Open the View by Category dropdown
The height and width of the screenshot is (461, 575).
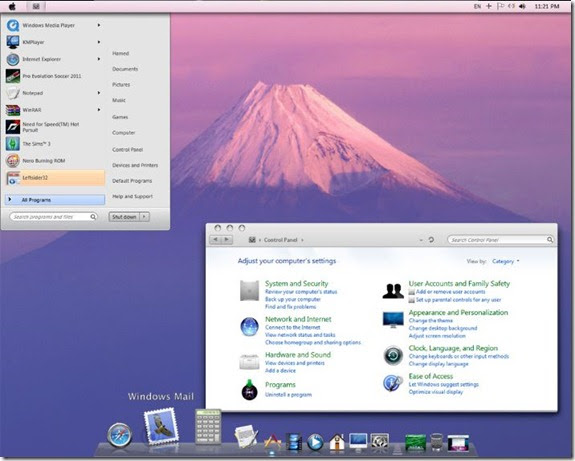[506, 261]
